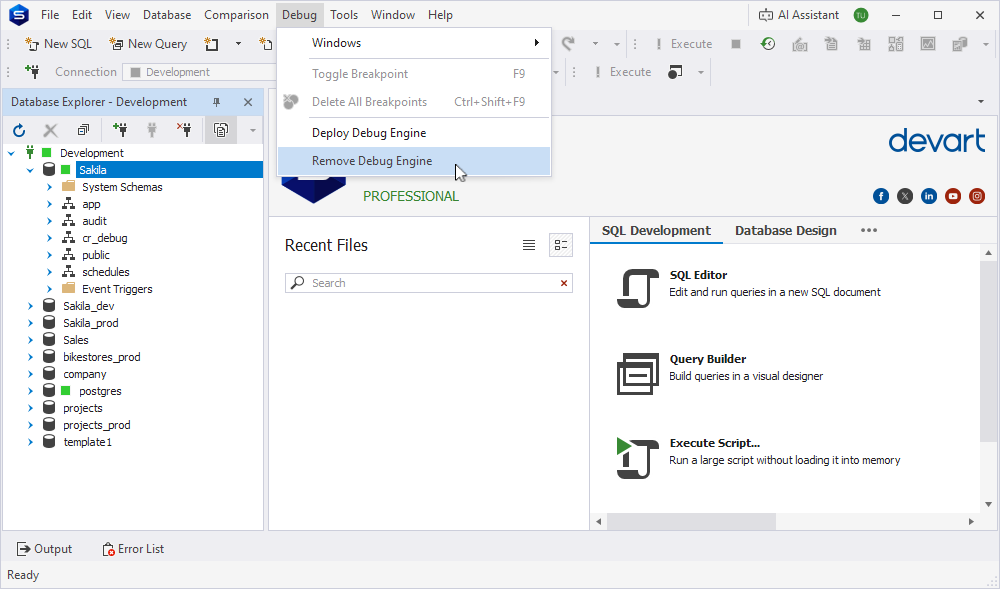The width and height of the screenshot is (1000, 589).
Task: Open the Output panel button
Action: point(44,549)
